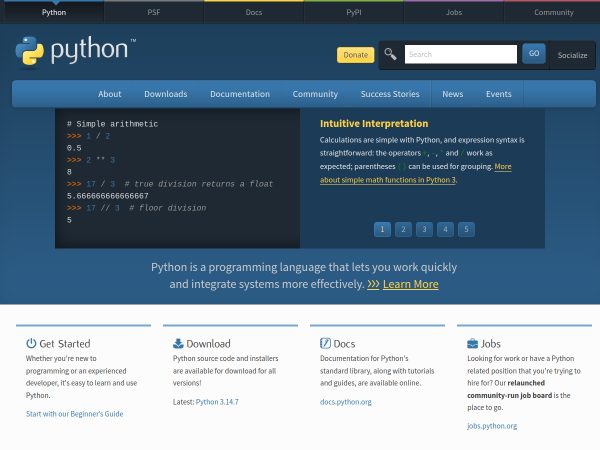Click the yellow Donate button
The image size is (600, 450).
tap(355, 55)
